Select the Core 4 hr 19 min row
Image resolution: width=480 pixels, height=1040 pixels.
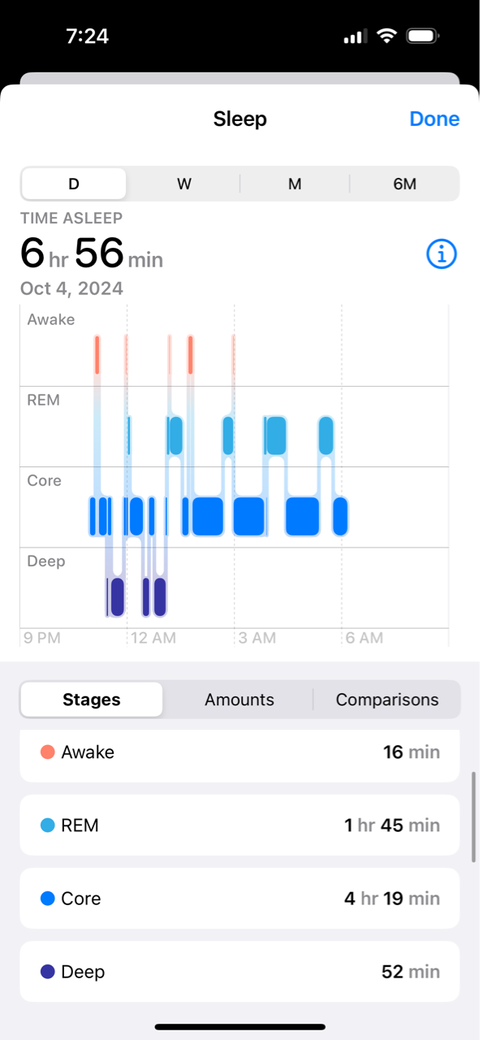(x=239, y=898)
